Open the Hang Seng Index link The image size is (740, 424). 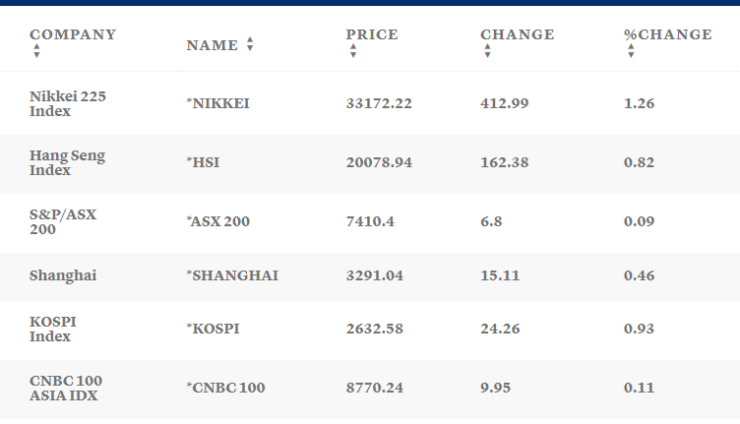coord(67,163)
